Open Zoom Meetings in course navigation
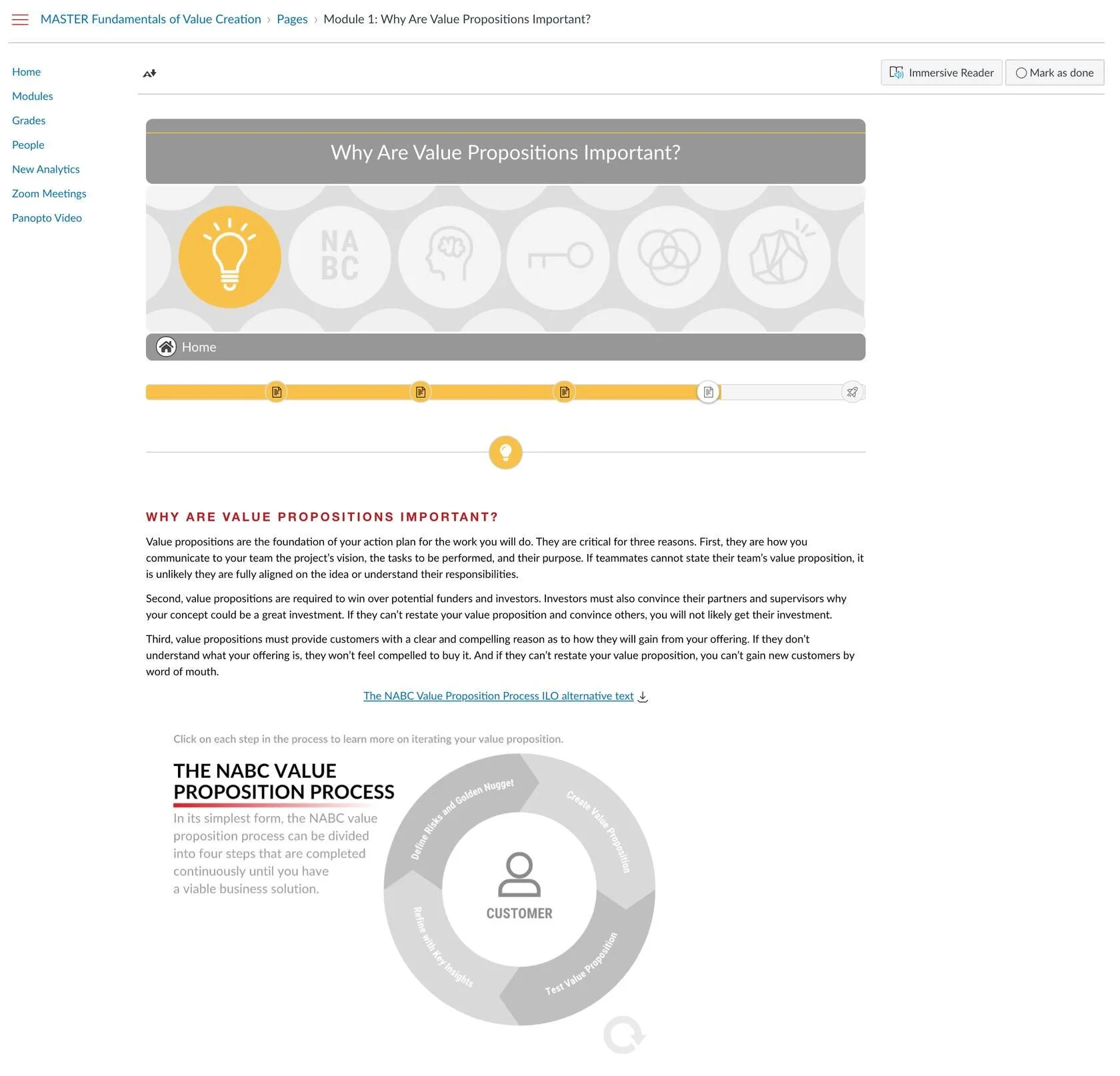Screen dimensions: 1120x1076 (x=49, y=194)
